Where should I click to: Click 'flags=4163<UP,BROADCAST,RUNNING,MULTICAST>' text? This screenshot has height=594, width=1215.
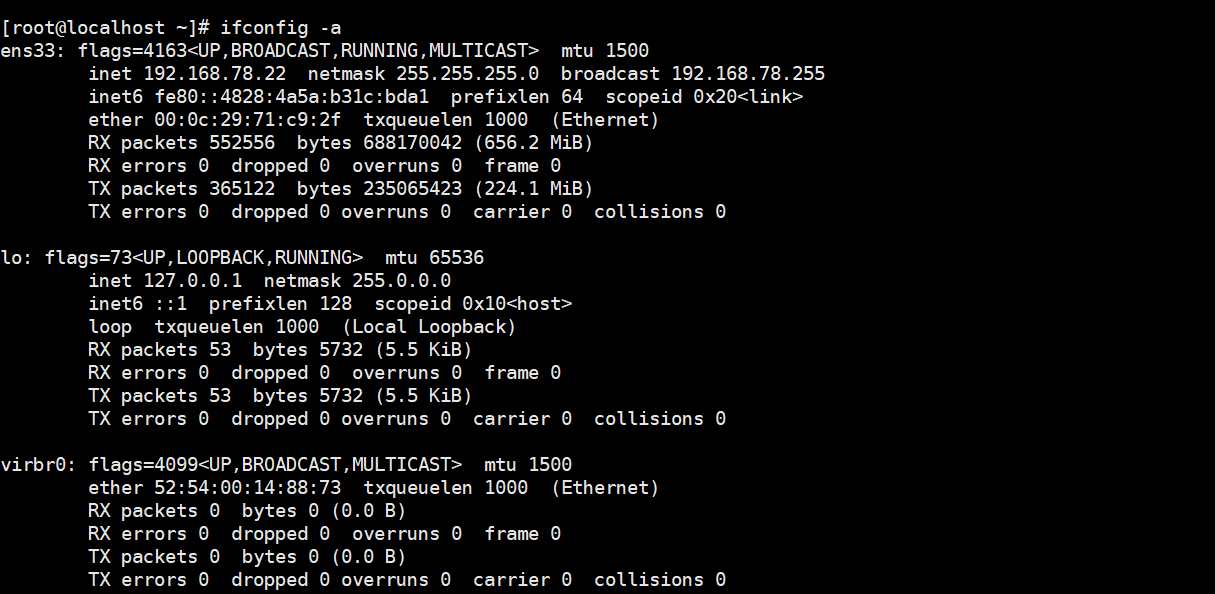(x=309, y=51)
